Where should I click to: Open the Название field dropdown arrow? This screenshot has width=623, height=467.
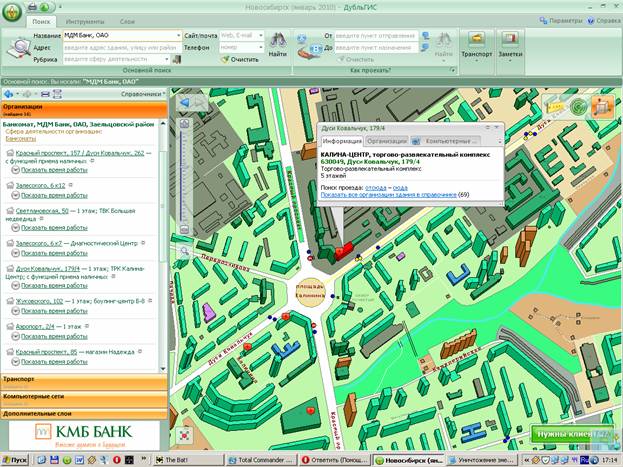coord(179,35)
